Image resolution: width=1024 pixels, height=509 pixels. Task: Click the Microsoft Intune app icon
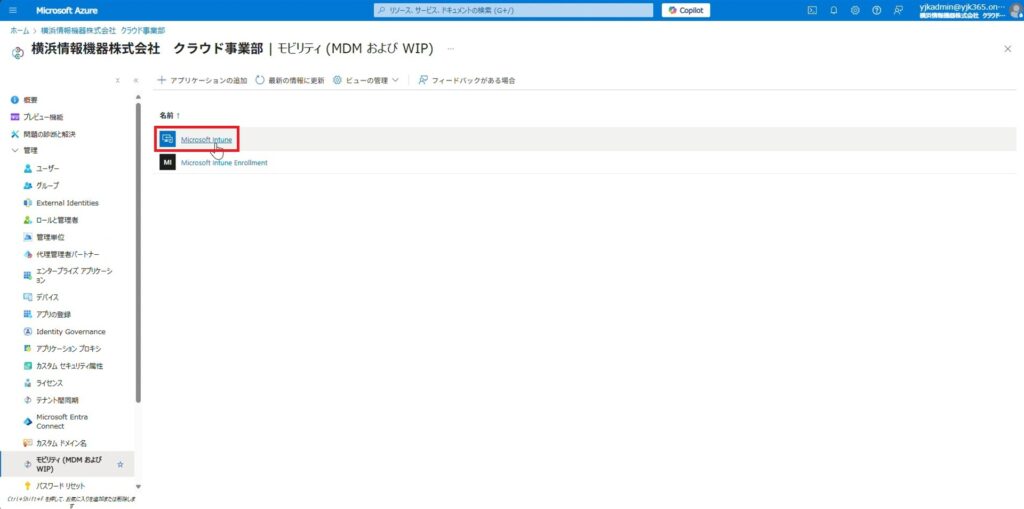click(168, 139)
